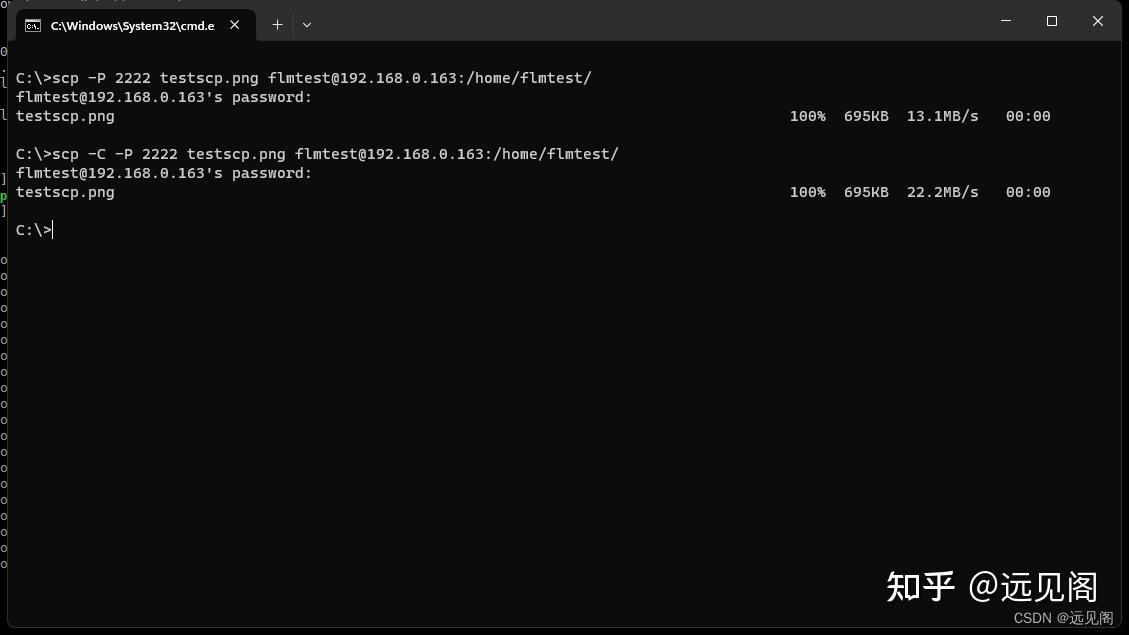Click the 13.1MB/s transfer speed text

pyautogui.click(x=941, y=115)
